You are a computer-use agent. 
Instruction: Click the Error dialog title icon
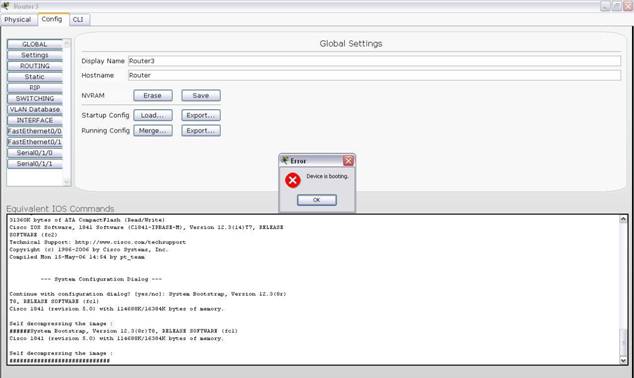pos(285,160)
